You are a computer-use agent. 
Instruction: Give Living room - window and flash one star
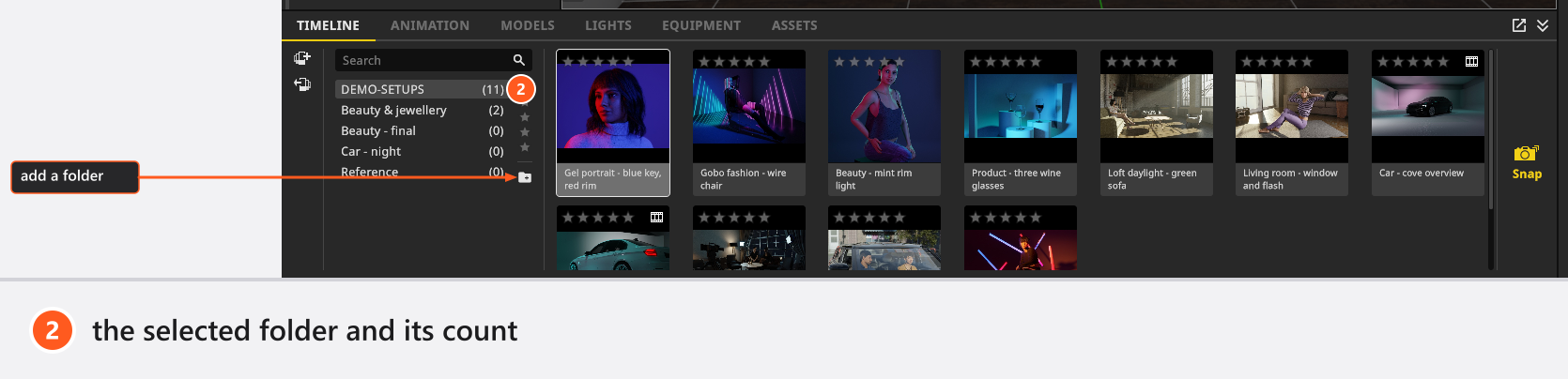(x=1247, y=62)
